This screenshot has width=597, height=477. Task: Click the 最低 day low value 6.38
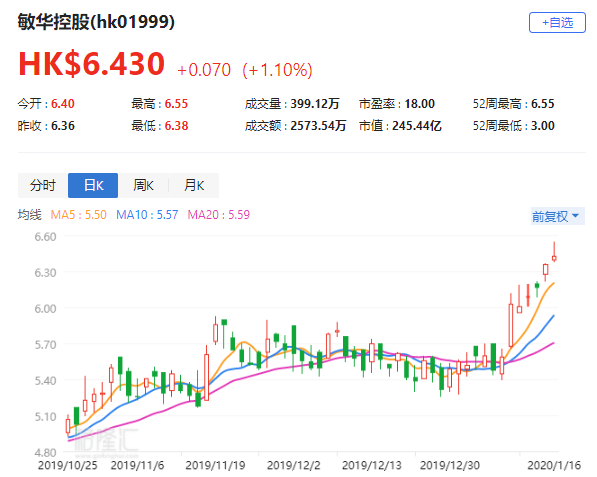[x=176, y=126]
